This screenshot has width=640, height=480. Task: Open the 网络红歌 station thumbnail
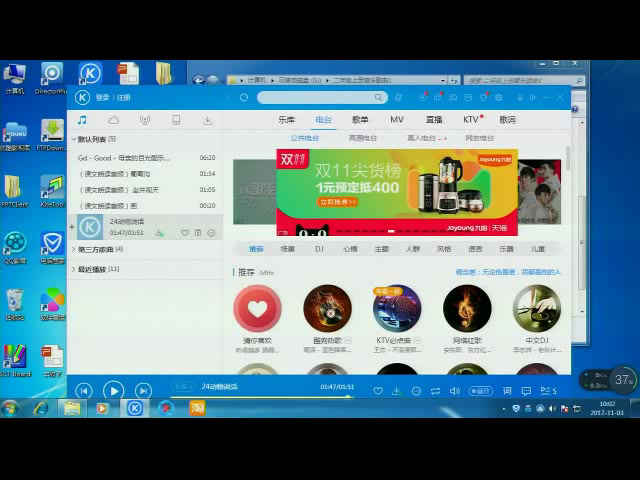point(467,309)
